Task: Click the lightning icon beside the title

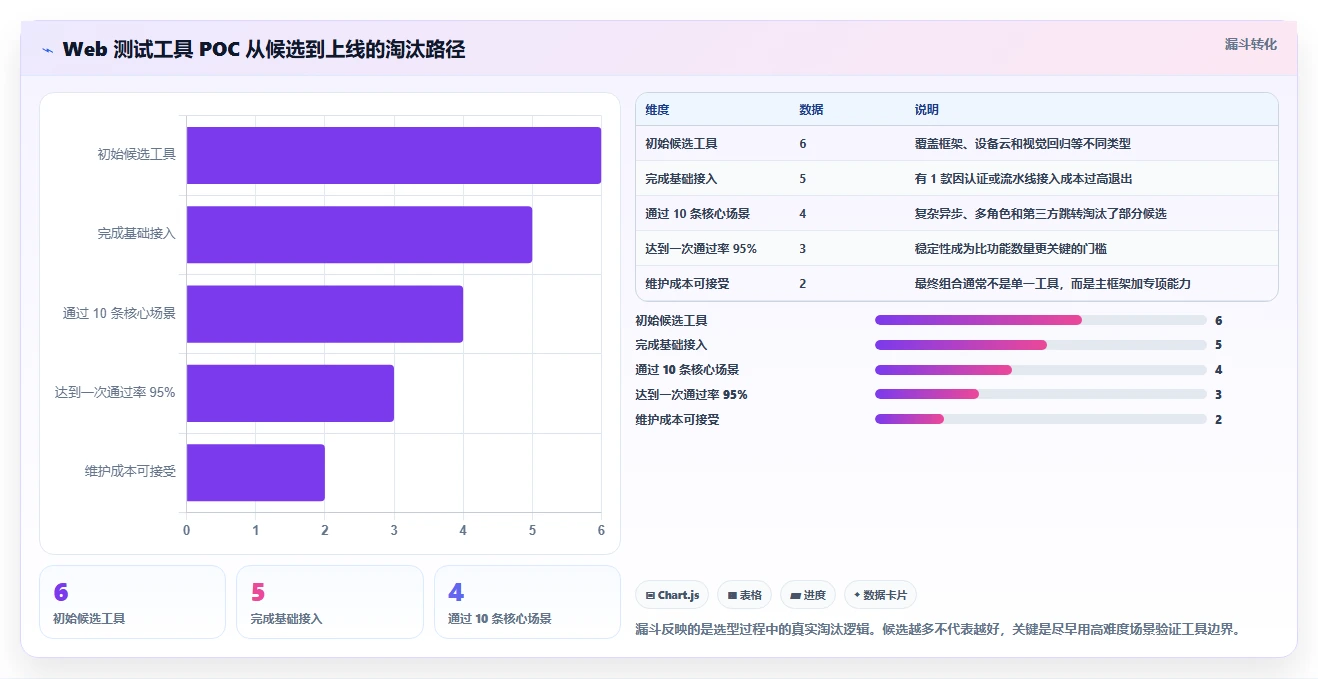Action: 47,50
